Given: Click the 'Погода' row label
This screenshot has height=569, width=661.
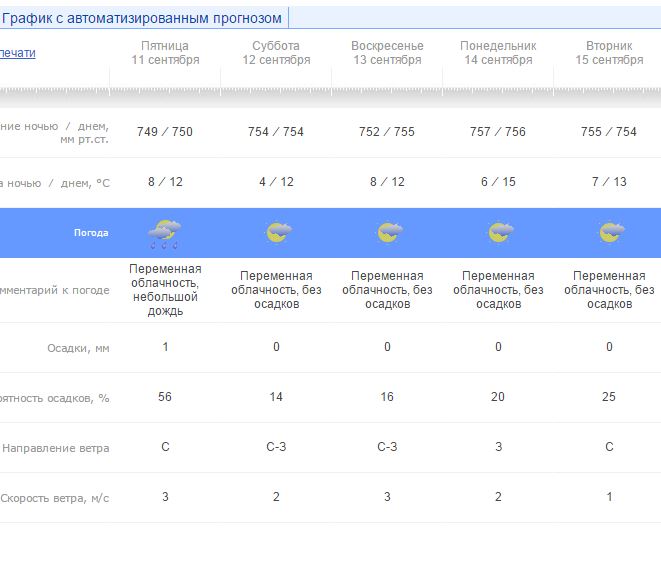Looking at the screenshot, I should click(x=91, y=233).
